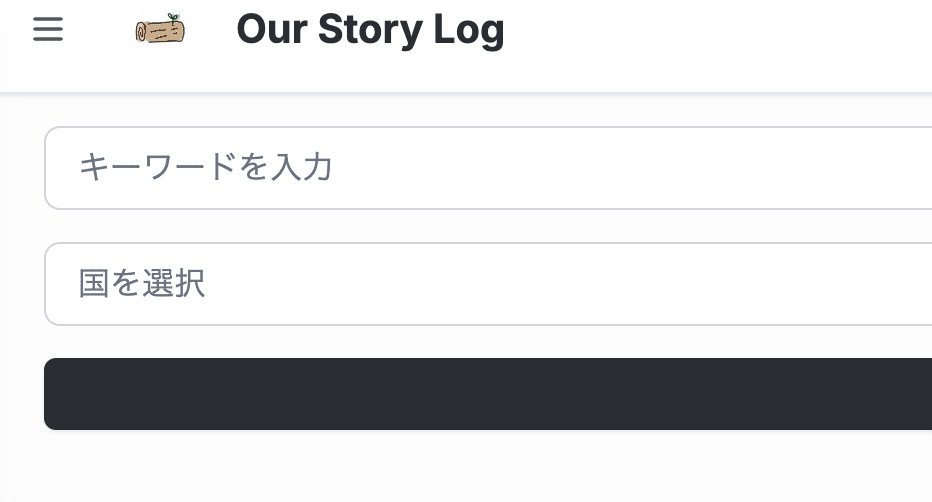Go home via Our Story Log heading
The image size is (932, 502).
pyautogui.click(x=370, y=30)
